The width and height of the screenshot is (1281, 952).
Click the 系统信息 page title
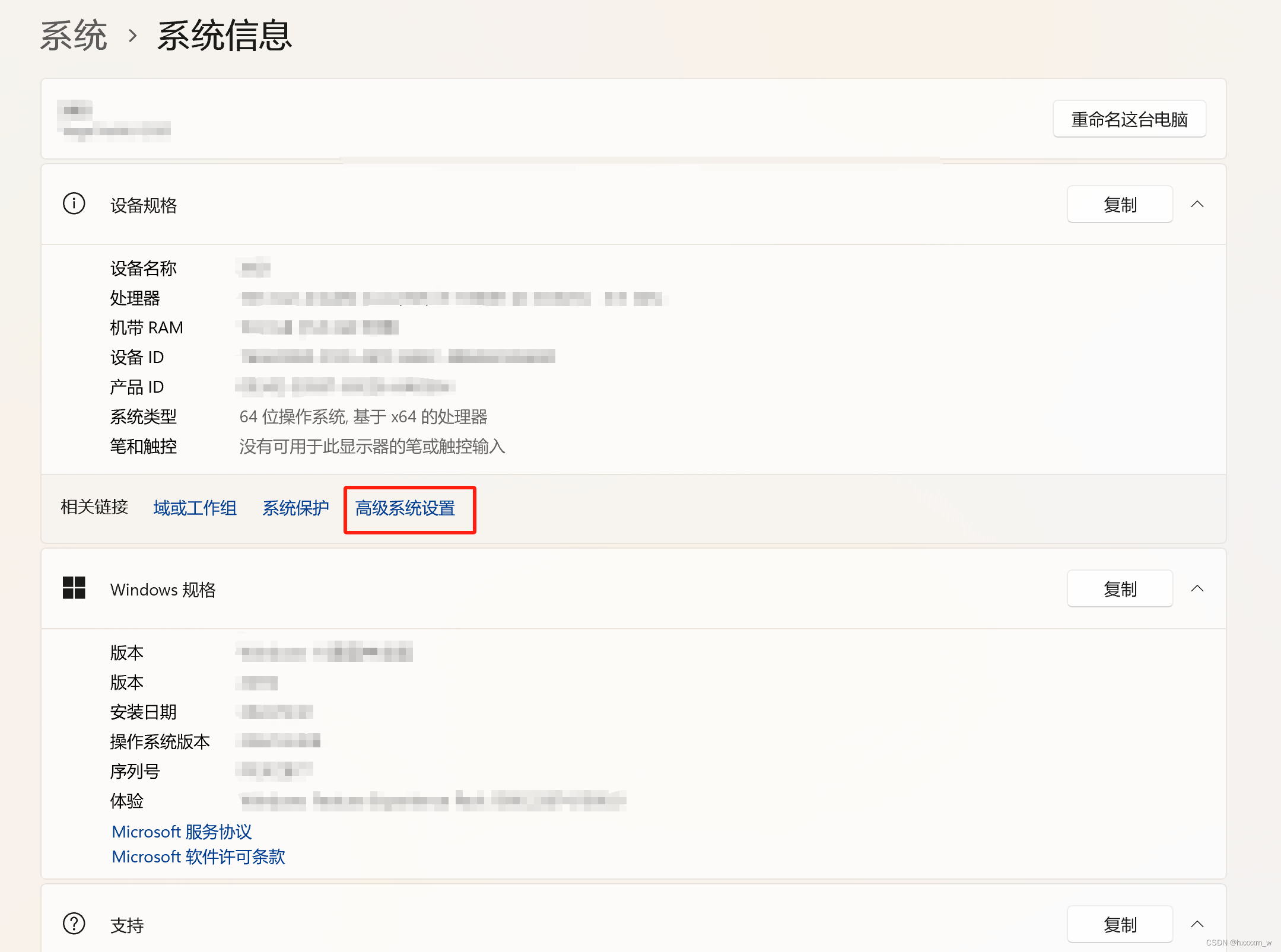click(x=225, y=36)
